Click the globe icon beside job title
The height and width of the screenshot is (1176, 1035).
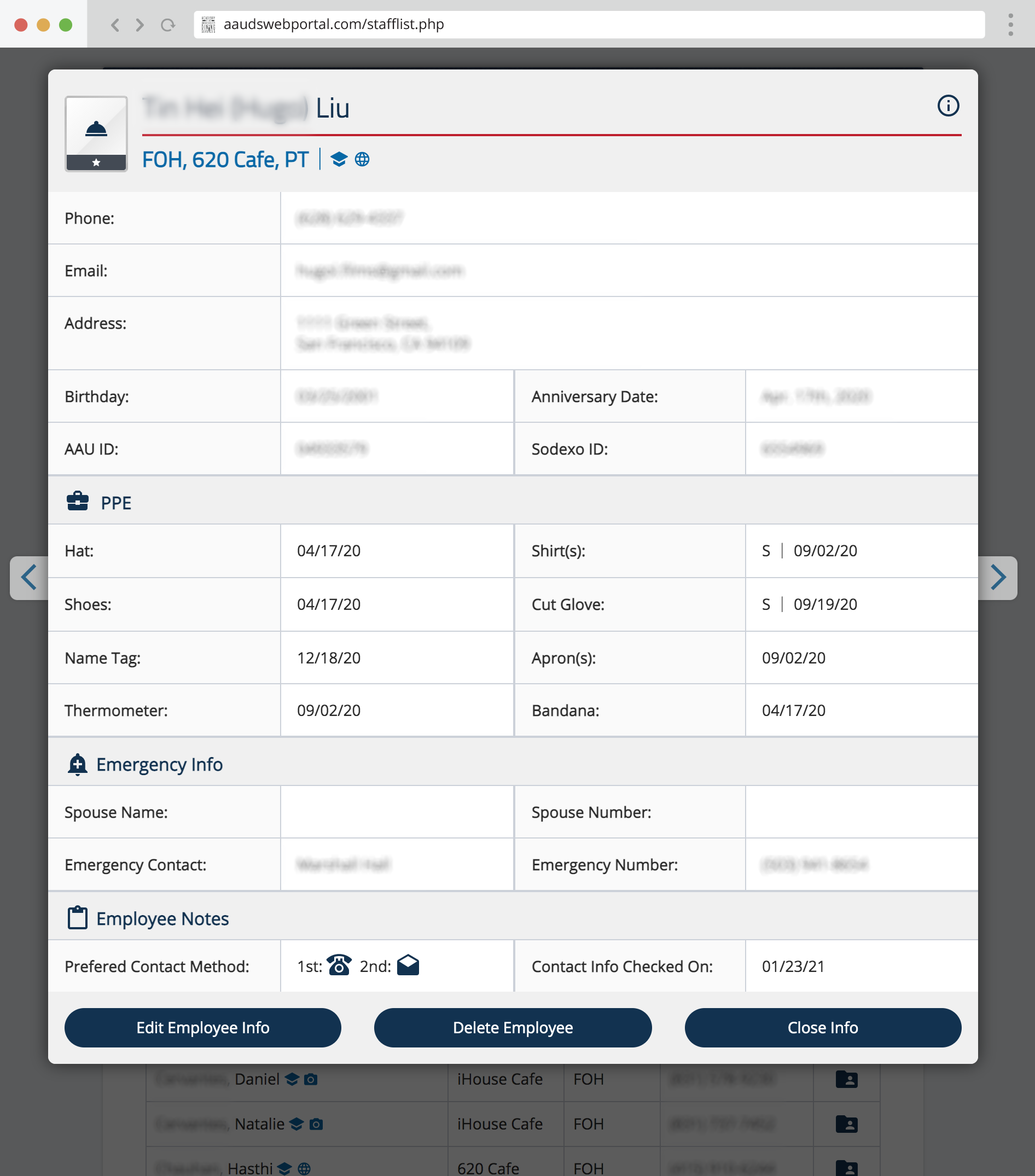(x=362, y=159)
